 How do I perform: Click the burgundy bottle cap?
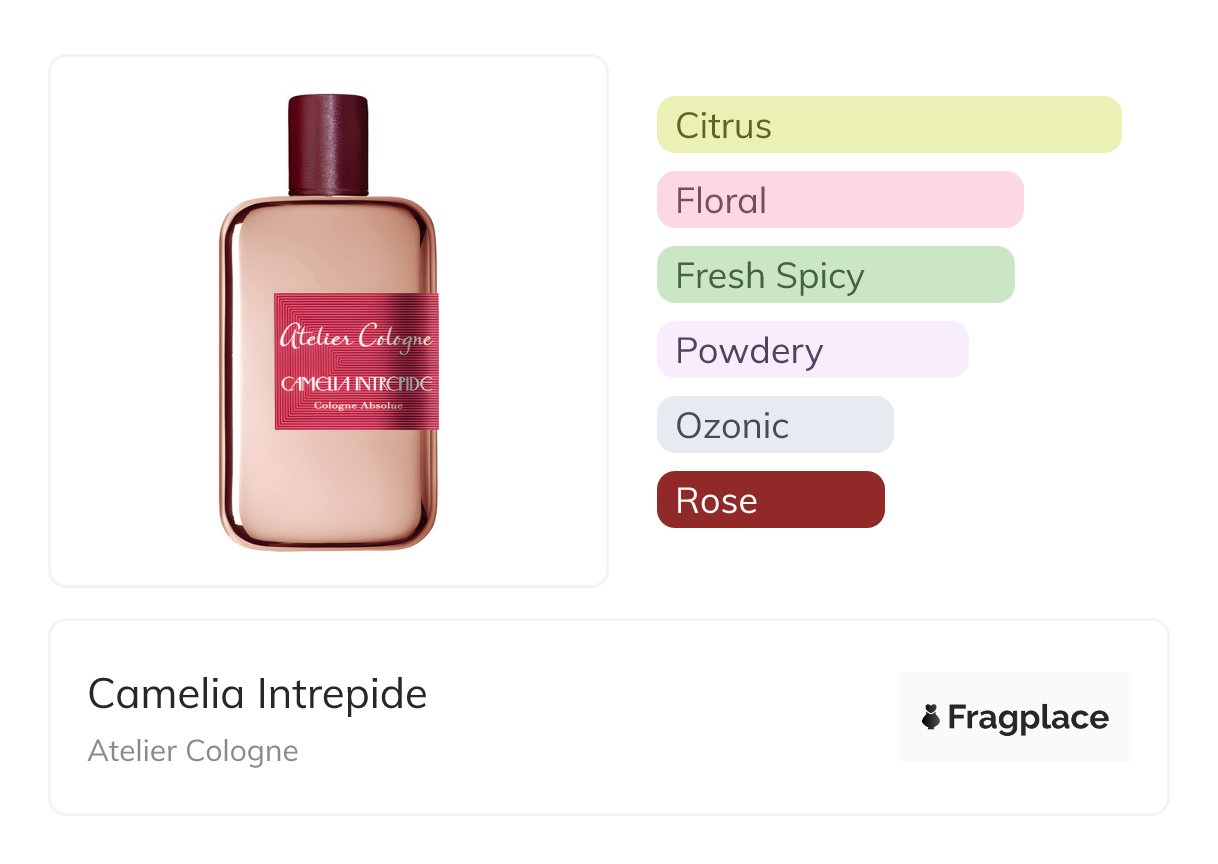click(x=328, y=143)
